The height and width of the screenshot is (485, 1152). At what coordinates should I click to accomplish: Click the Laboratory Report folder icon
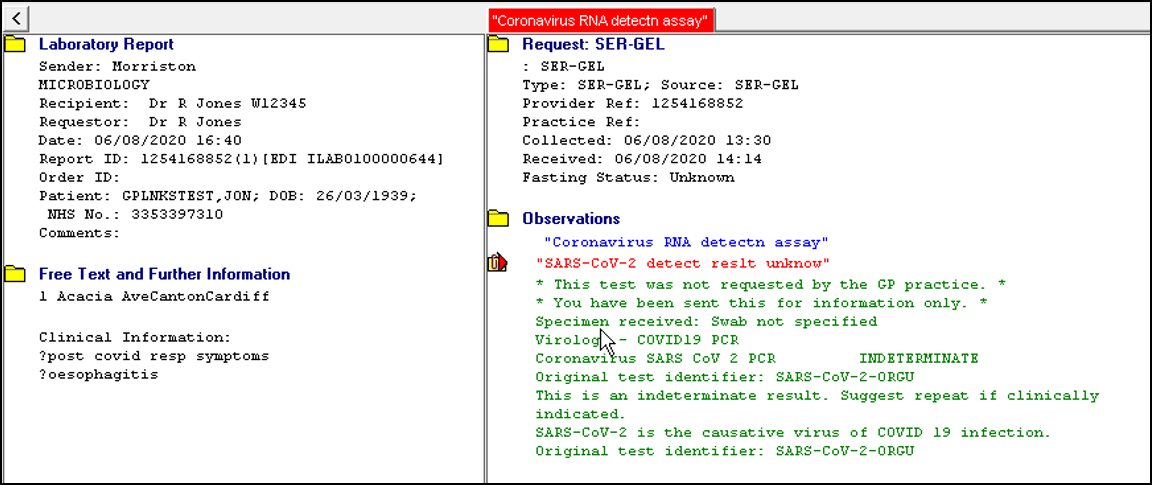click(15, 45)
